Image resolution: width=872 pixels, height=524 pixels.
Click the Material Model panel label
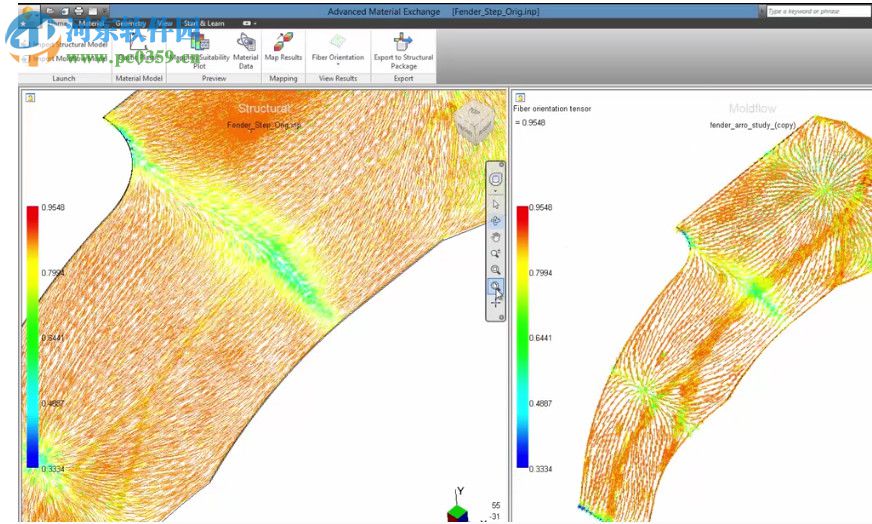click(139, 78)
